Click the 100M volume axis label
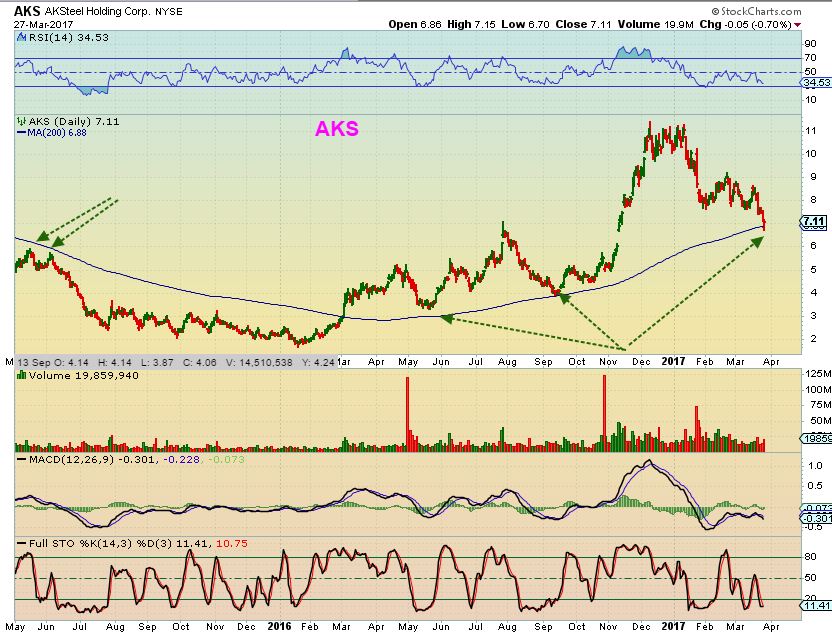 click(x=818, y=389)
